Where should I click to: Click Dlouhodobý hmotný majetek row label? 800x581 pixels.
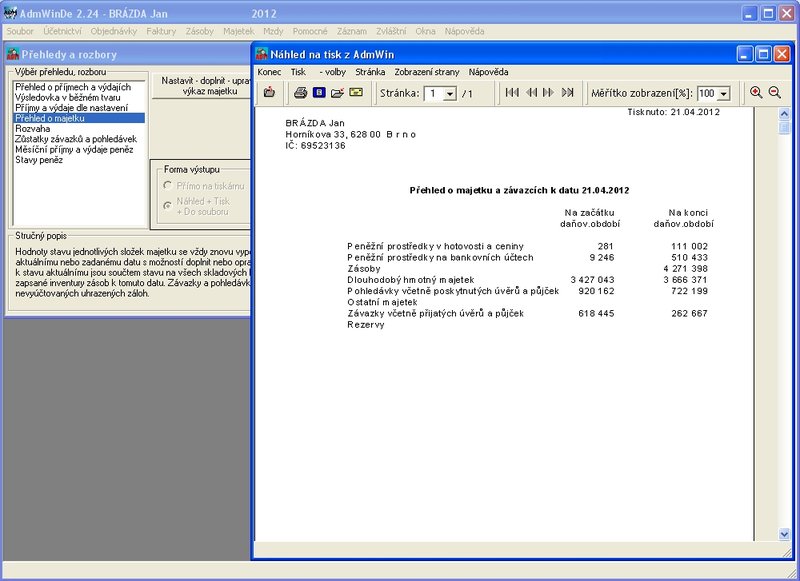pos(411,280)
